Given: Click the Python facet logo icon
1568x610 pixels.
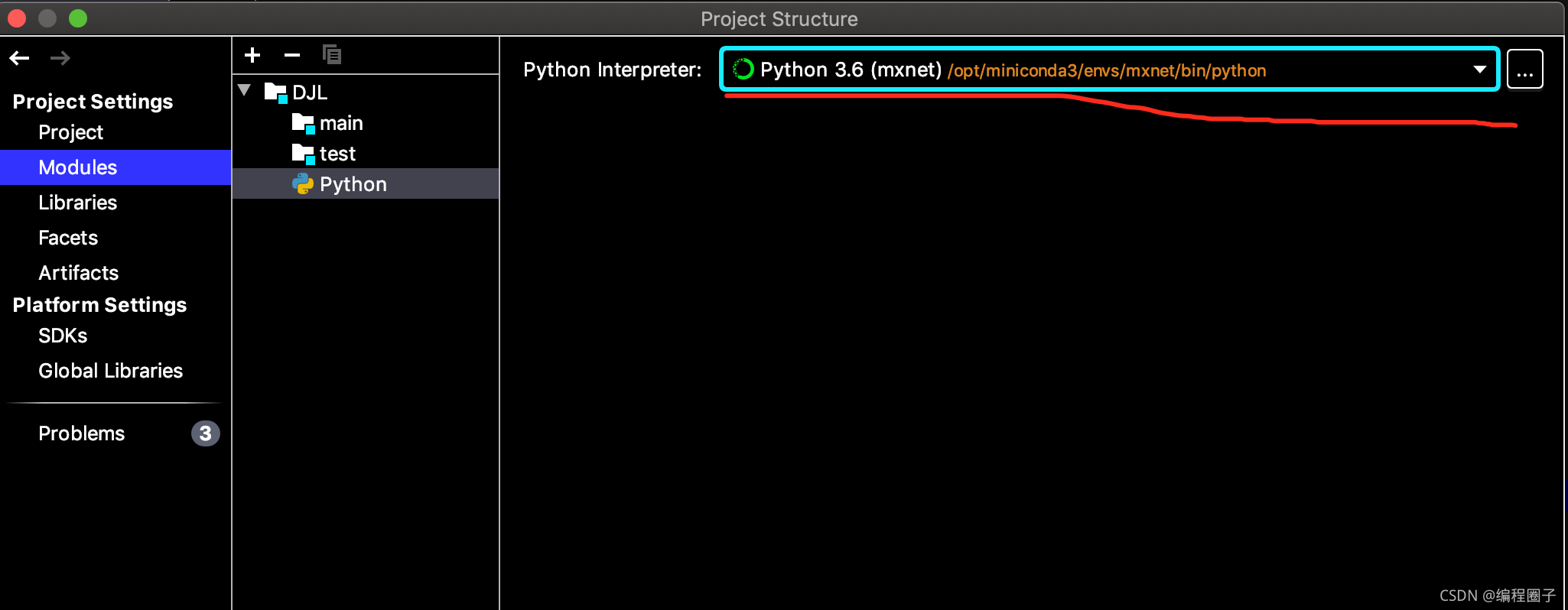Looking at the screenshot, I should [303, 184].
